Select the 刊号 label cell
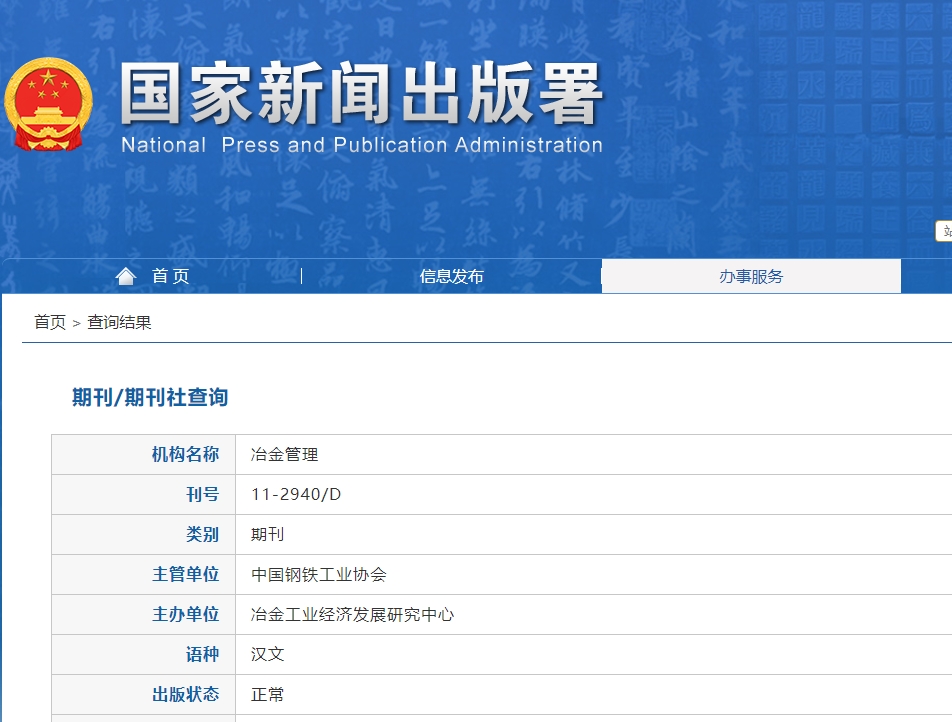 144,494
